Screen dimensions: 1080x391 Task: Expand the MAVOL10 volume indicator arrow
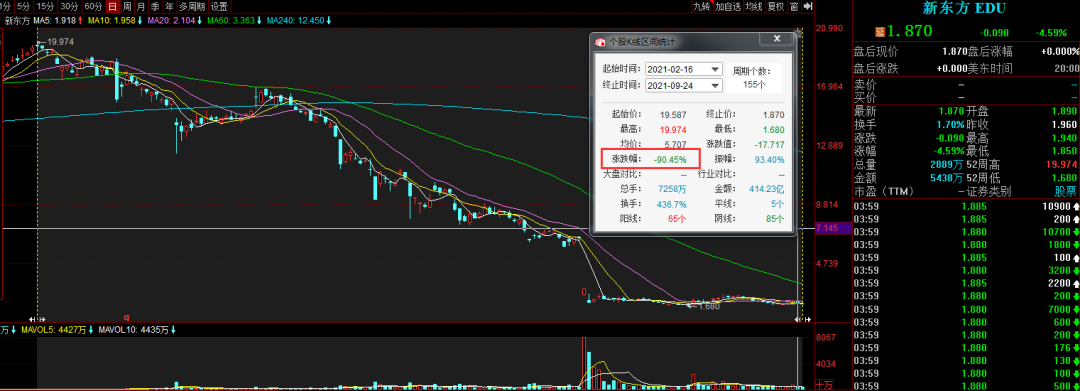tap(174, 330)
